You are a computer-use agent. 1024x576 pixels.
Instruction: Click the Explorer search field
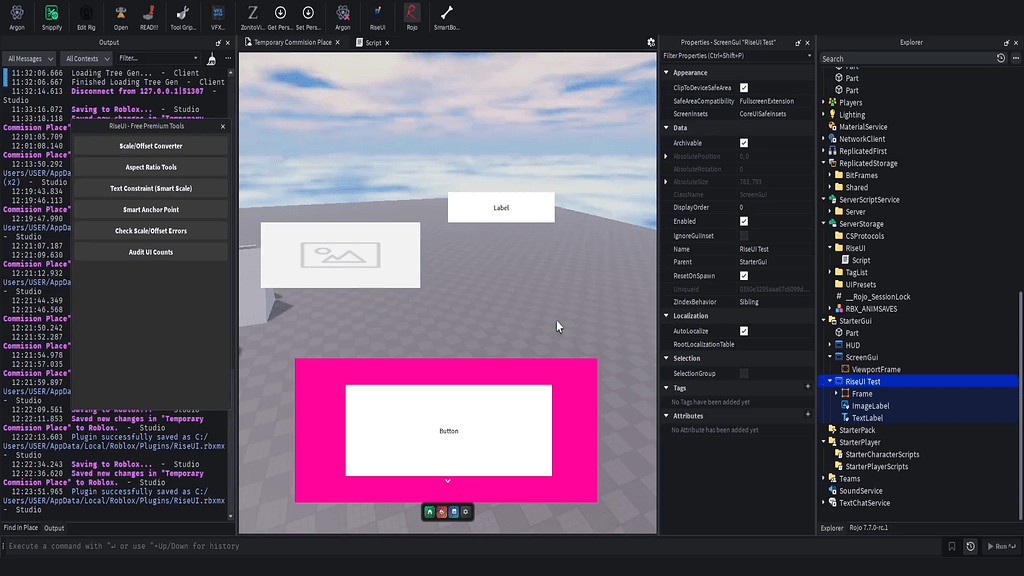pos(906,59)
